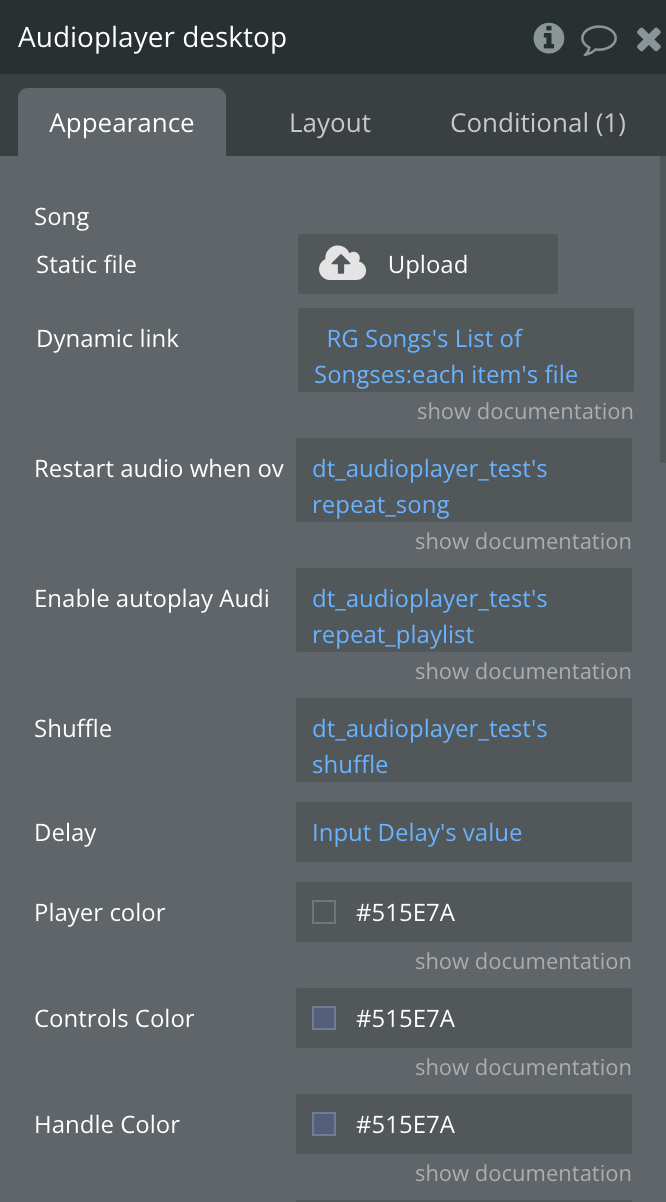Viewport: 666px width, 1202px height.
Task: Open the element info icon
Action: point(549,38)
